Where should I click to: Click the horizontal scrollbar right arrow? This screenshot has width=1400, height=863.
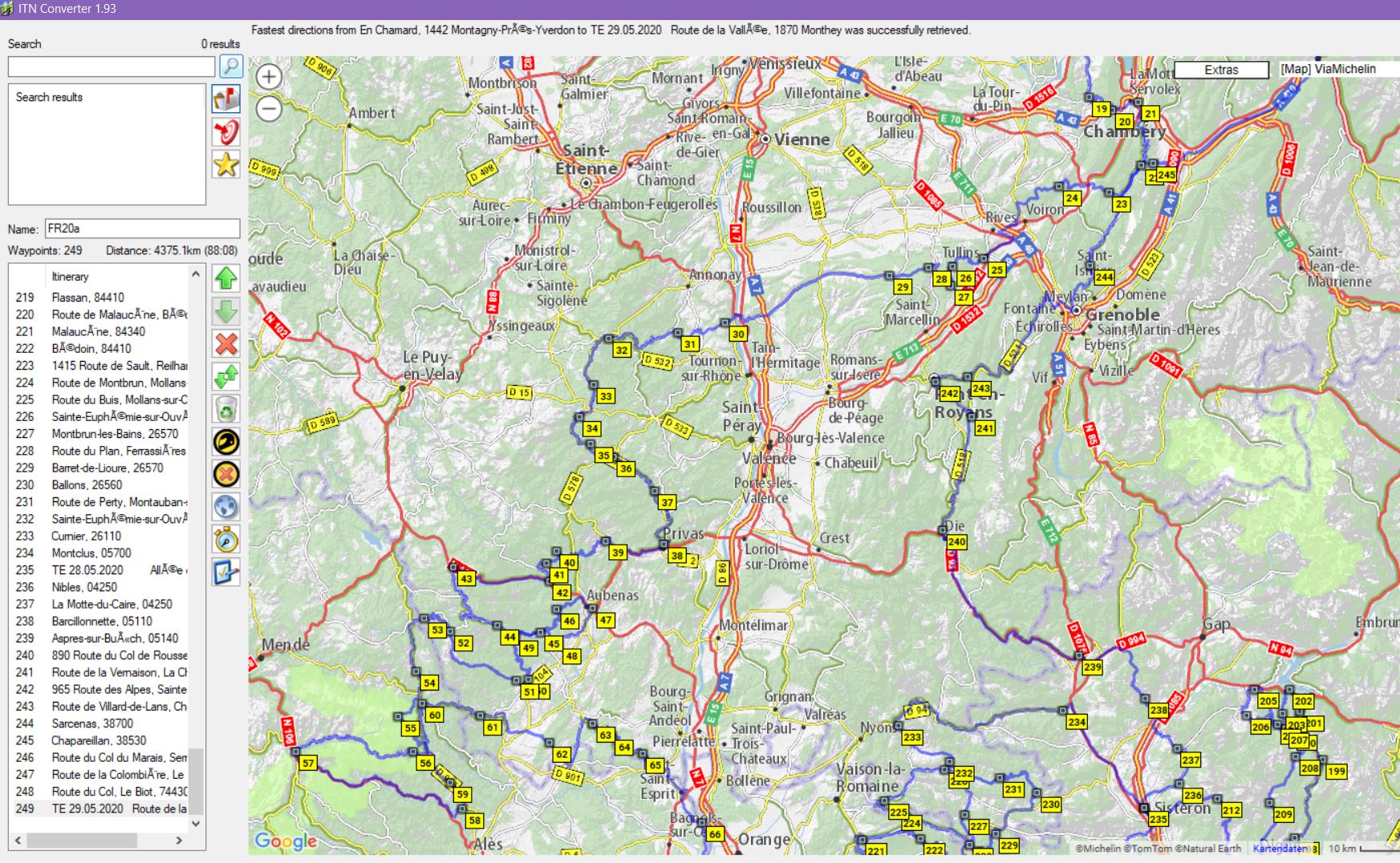(179, 841)
